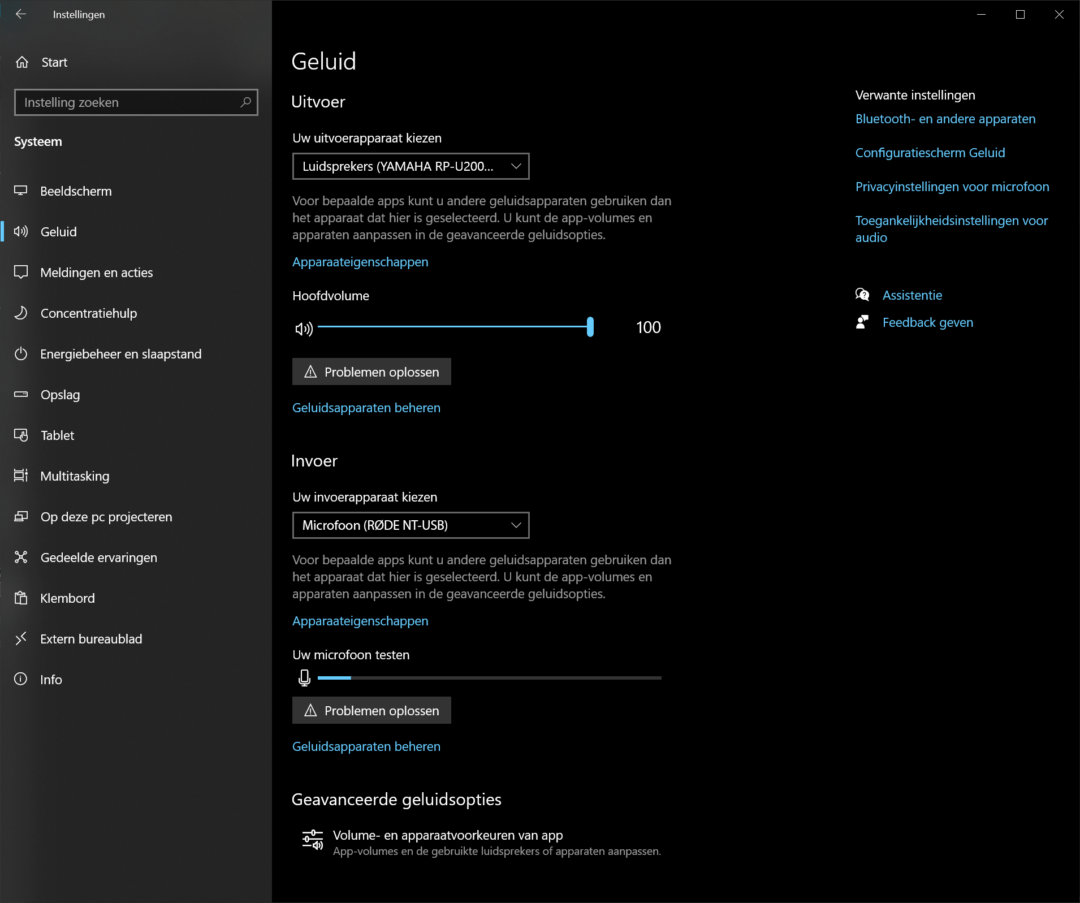Click the speaker icon beside Hoofdvolume slider
The width and height of the screenshot is (1080, 903).
304,328
